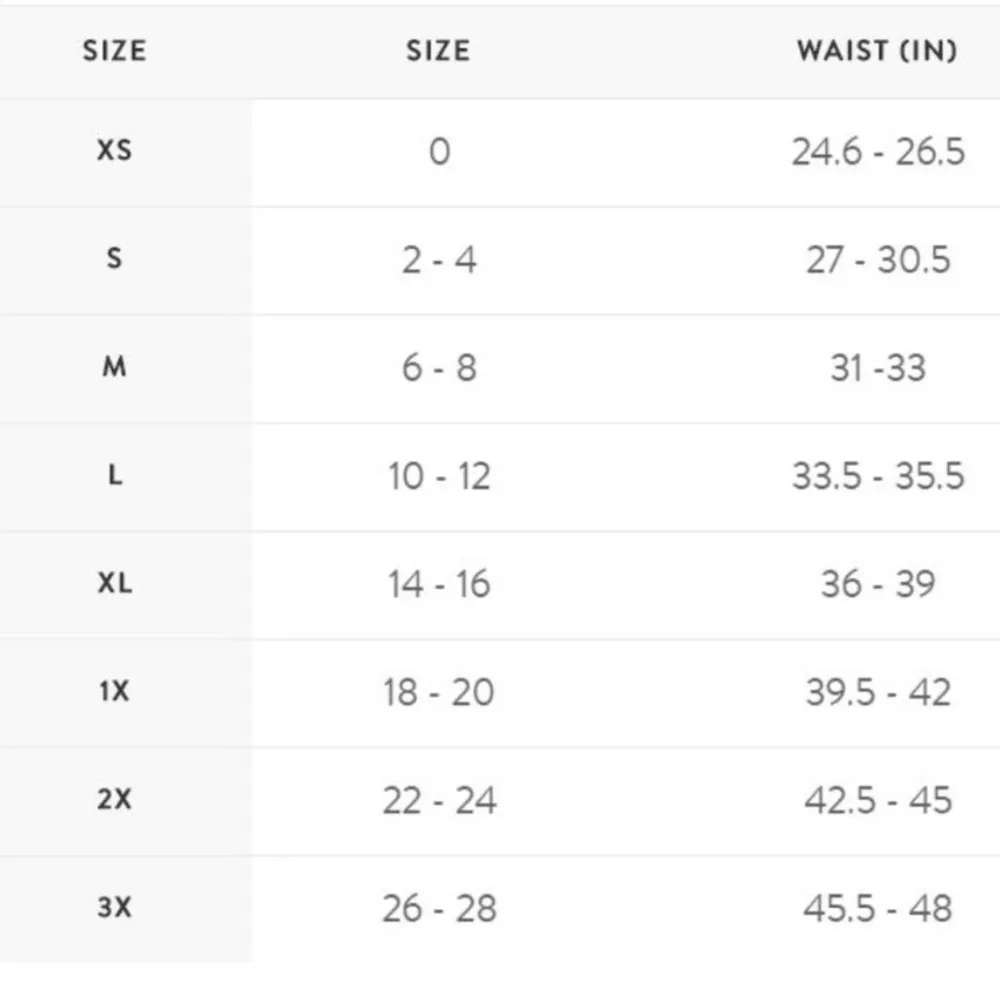Select the 18 - 20 size cell
This screenshot has width=1000, height=1000.
[439, 692]
